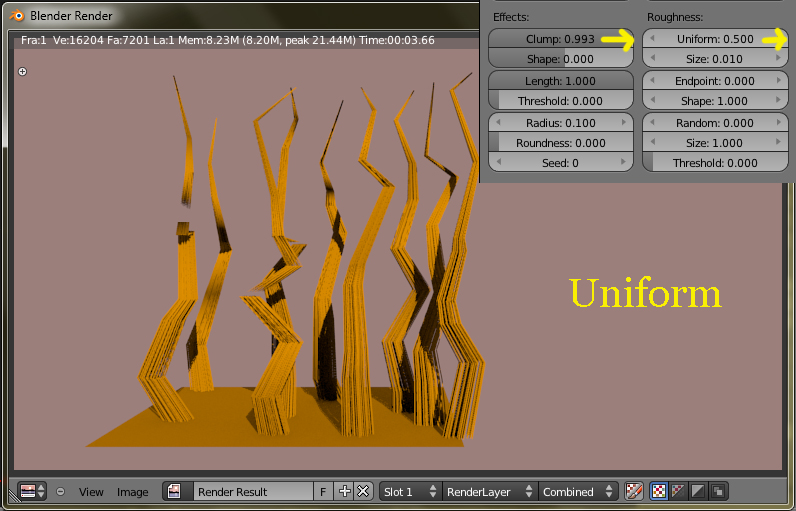This screenshot has width=796, height=511.
Task: Decrease Endpoint with its left arrow
Action: pos(652,81)
